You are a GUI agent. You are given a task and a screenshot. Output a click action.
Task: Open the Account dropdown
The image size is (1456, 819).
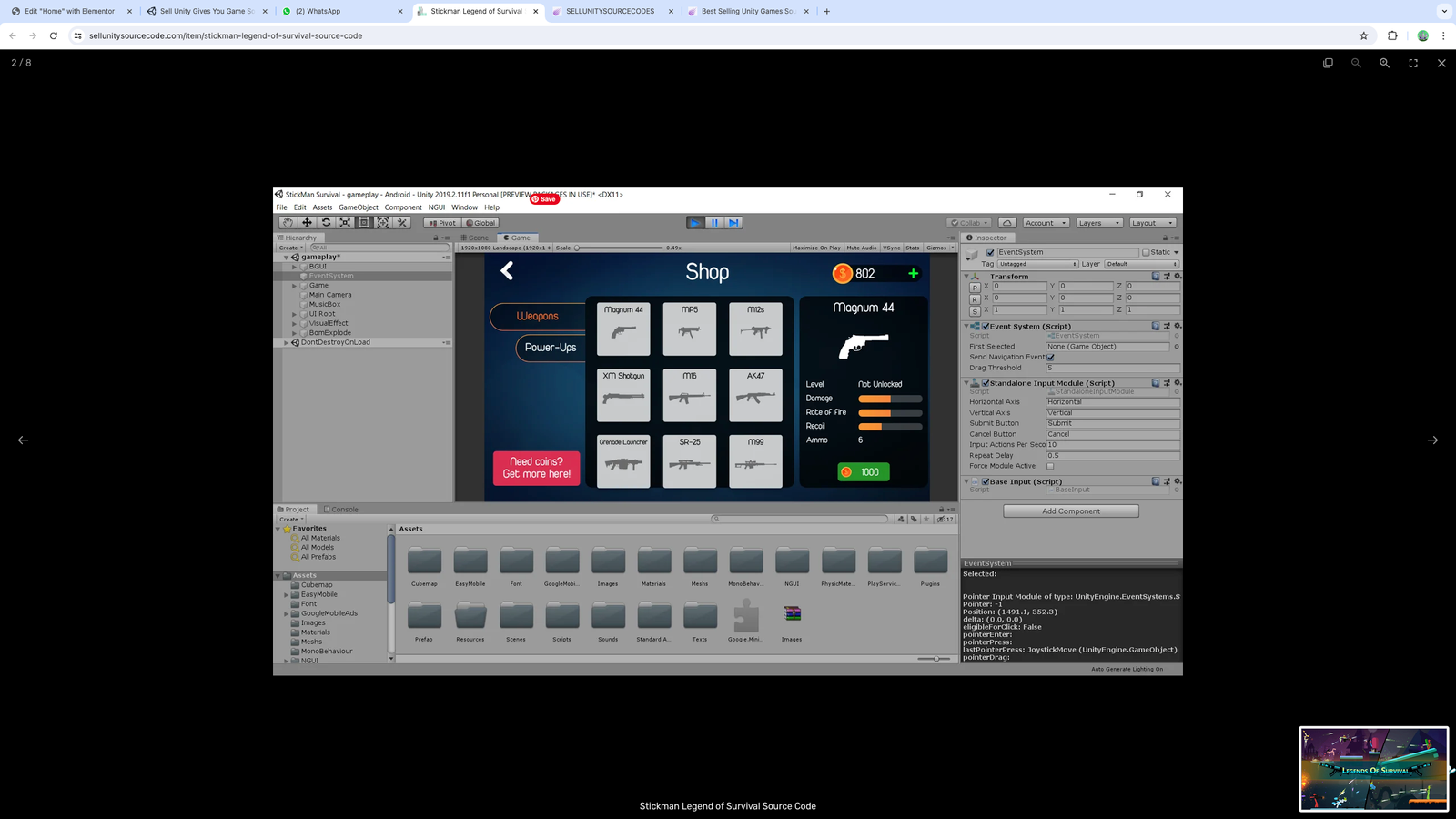coord(1046,223)
